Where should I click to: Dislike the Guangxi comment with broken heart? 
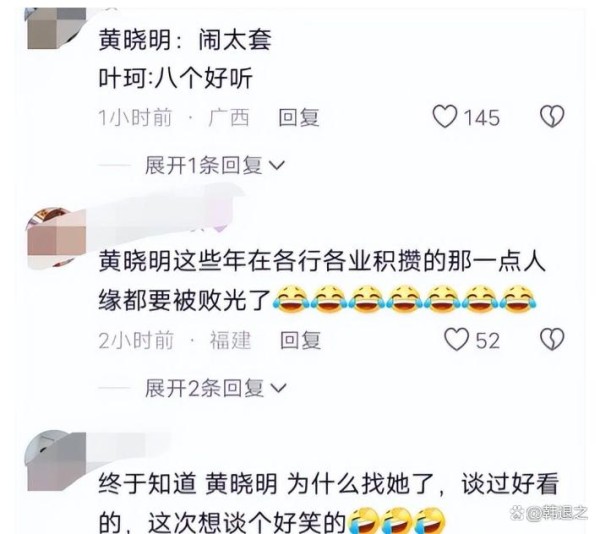tap(552, 116)
